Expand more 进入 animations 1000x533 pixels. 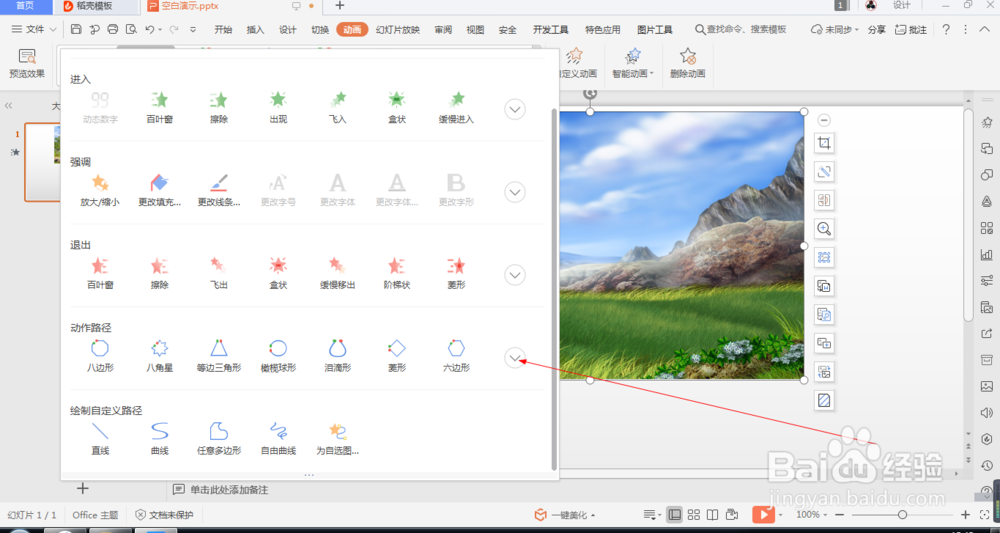click(515, 109)
